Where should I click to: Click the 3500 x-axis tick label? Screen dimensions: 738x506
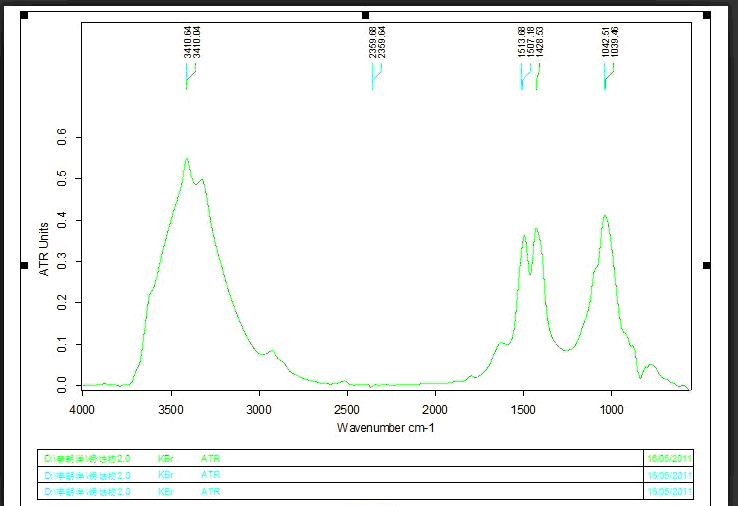(171, 410)
